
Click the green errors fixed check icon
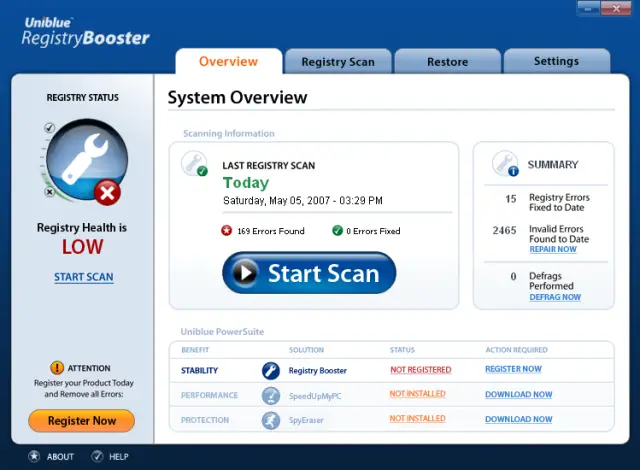pyautogui.click(x=337, y=231)
